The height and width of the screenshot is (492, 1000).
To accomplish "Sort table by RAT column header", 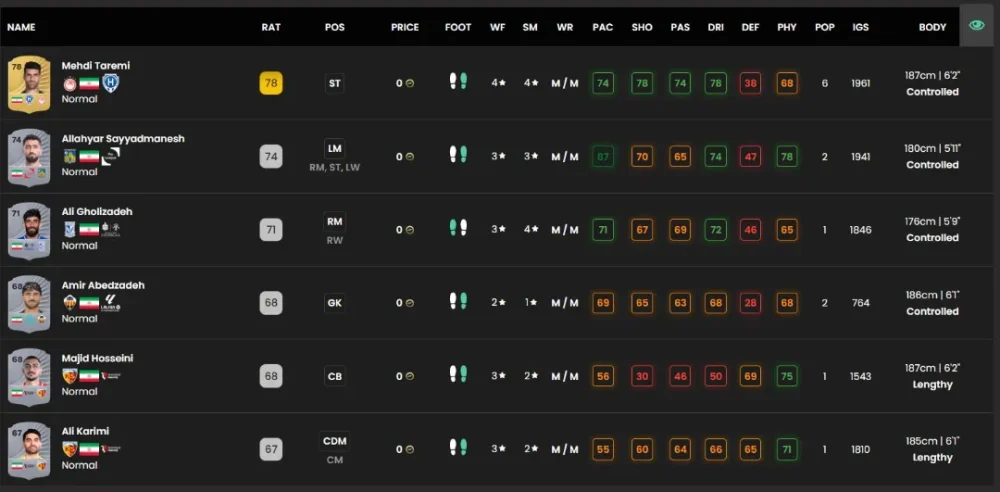I will click(x=270, y=27).
